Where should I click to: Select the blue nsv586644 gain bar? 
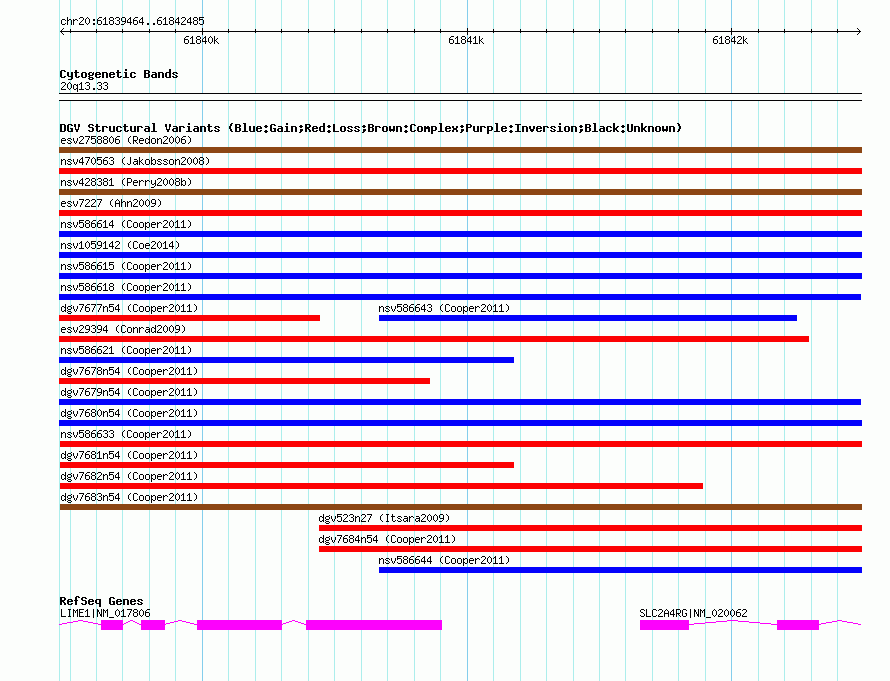click(620, 570)
